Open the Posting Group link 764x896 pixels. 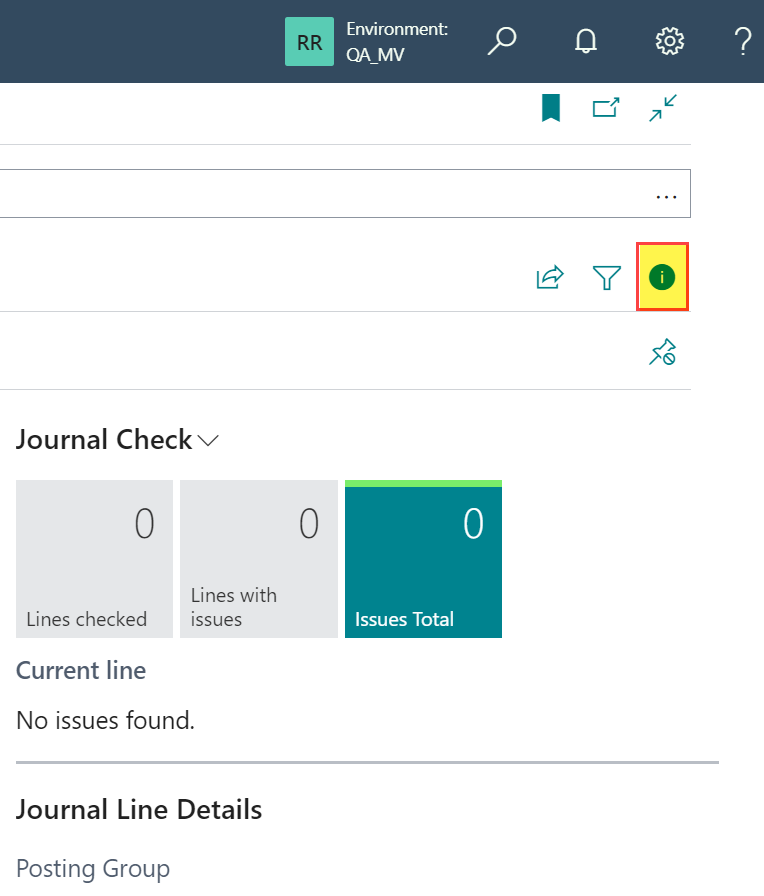click(93, 868)
